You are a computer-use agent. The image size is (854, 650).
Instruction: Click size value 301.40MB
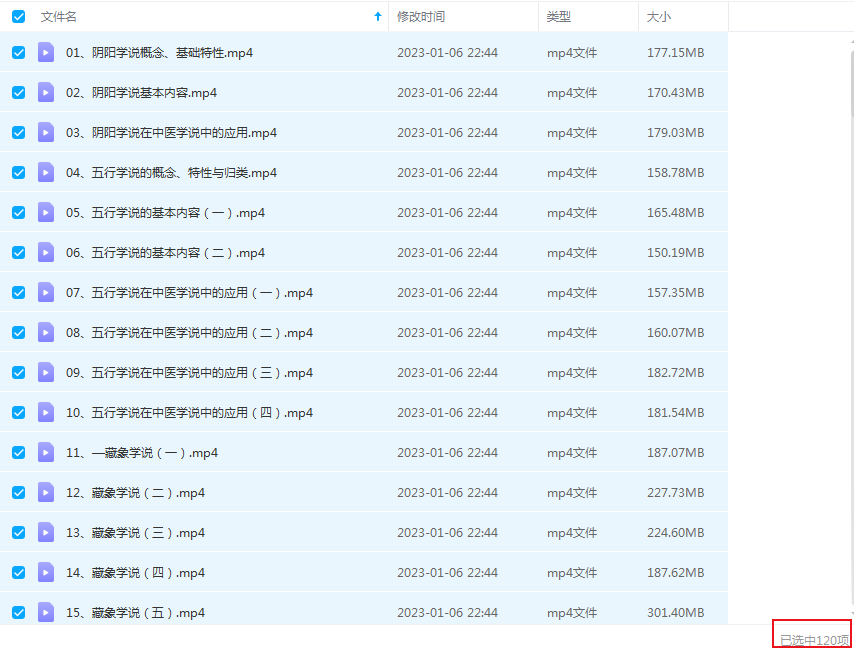(x=675, y=613)
